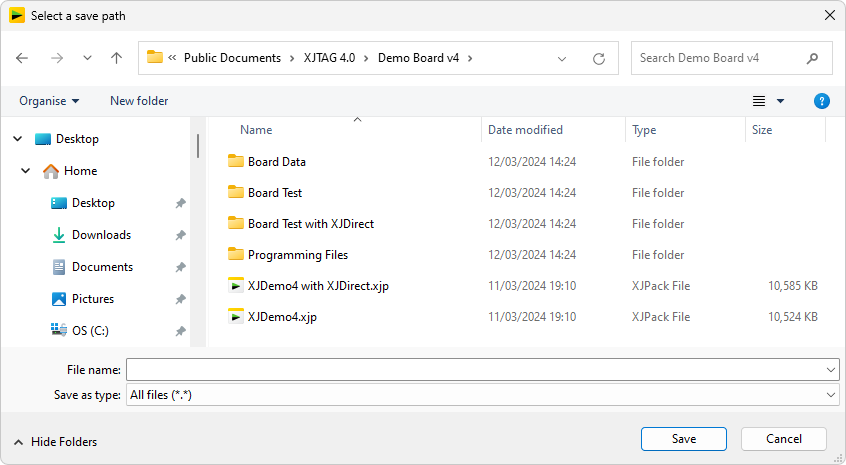
Task: Collapse the Home tree node
Action: [26, 171]
